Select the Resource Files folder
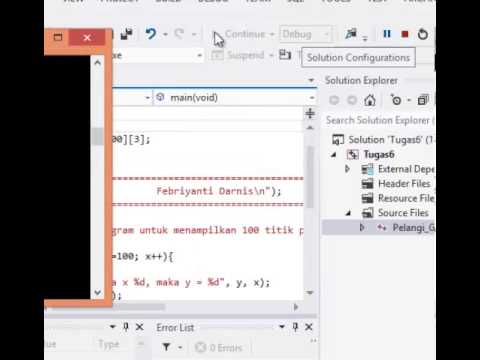This screenshot has height=360, width=480. click(398, 198)
